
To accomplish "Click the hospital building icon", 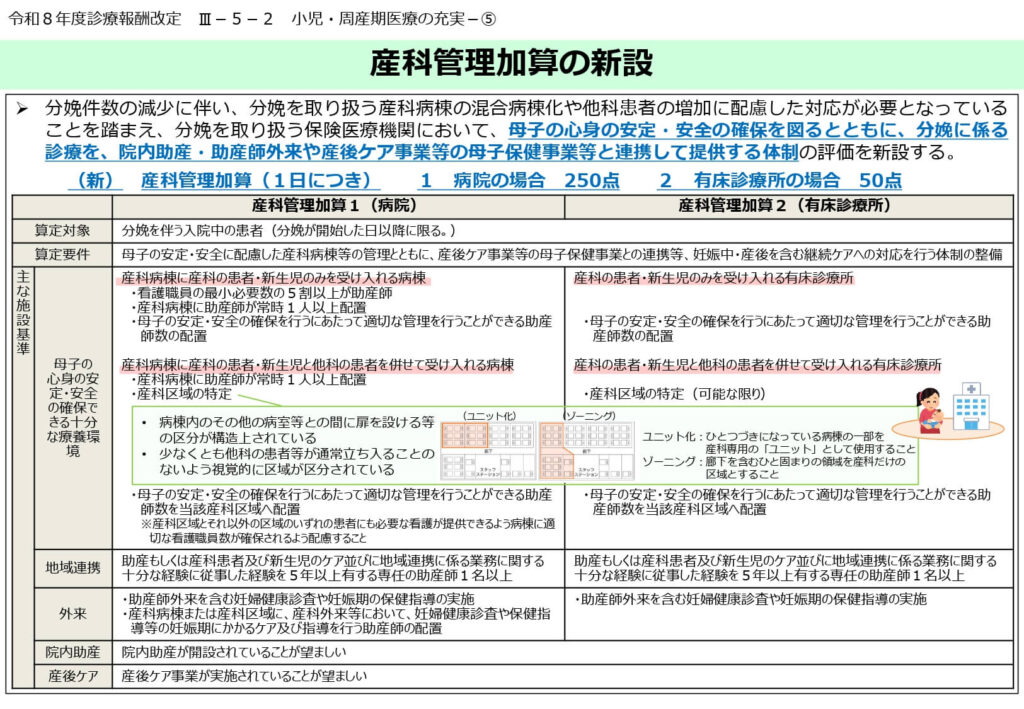I will [971, 408].
